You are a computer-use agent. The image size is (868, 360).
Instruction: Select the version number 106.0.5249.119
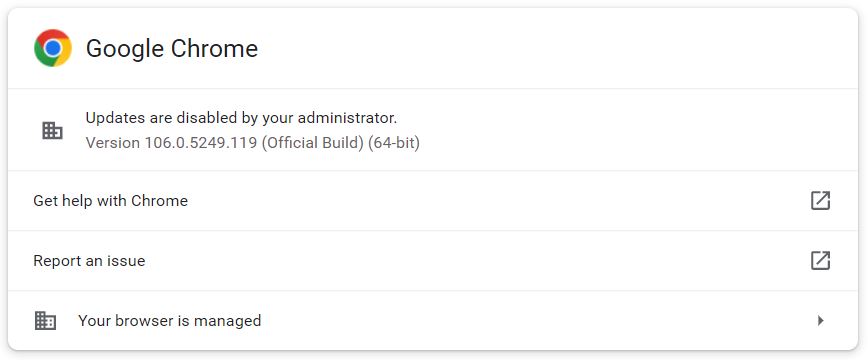(x=201, y=143)
